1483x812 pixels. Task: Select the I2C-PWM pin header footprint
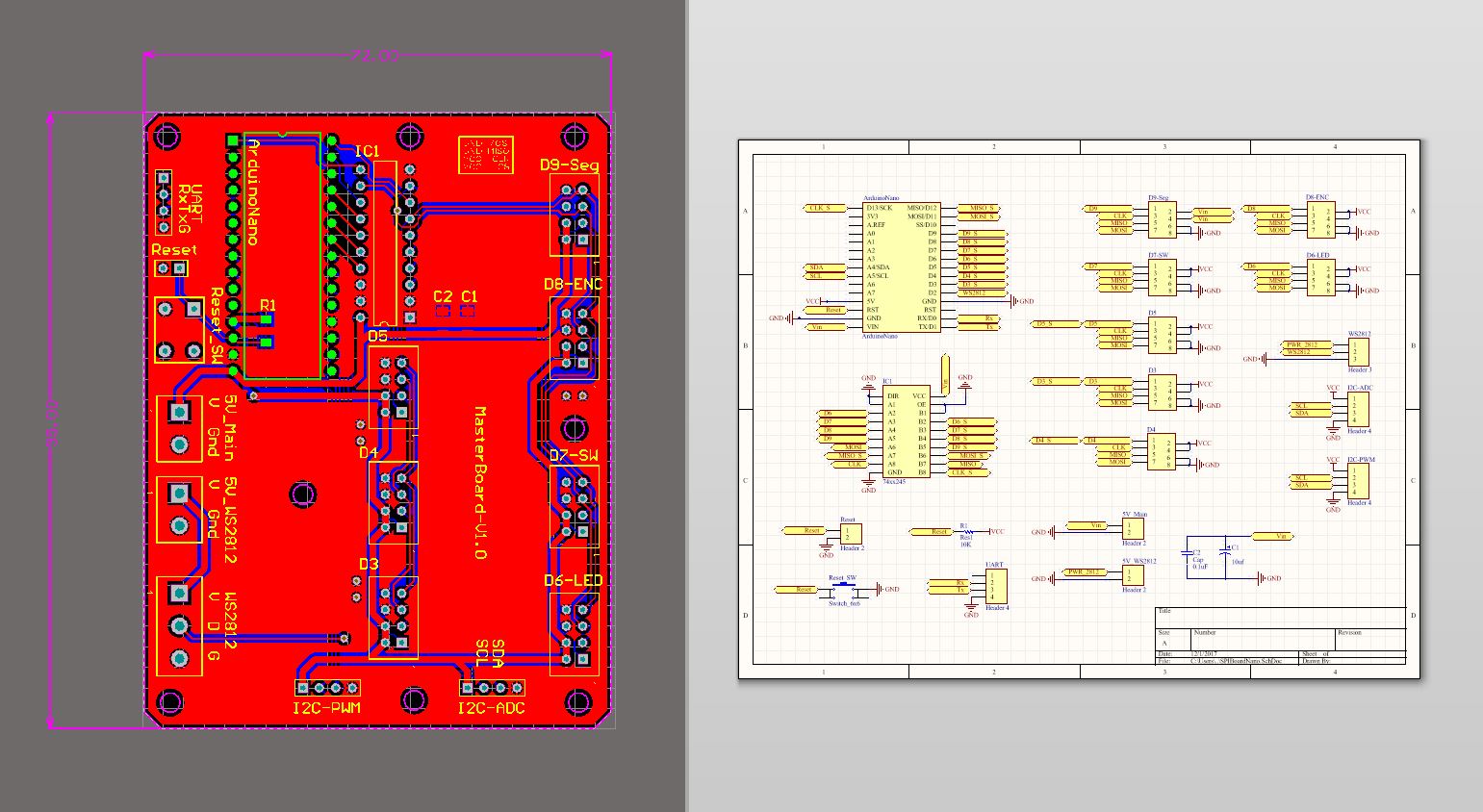click(327, 688)
